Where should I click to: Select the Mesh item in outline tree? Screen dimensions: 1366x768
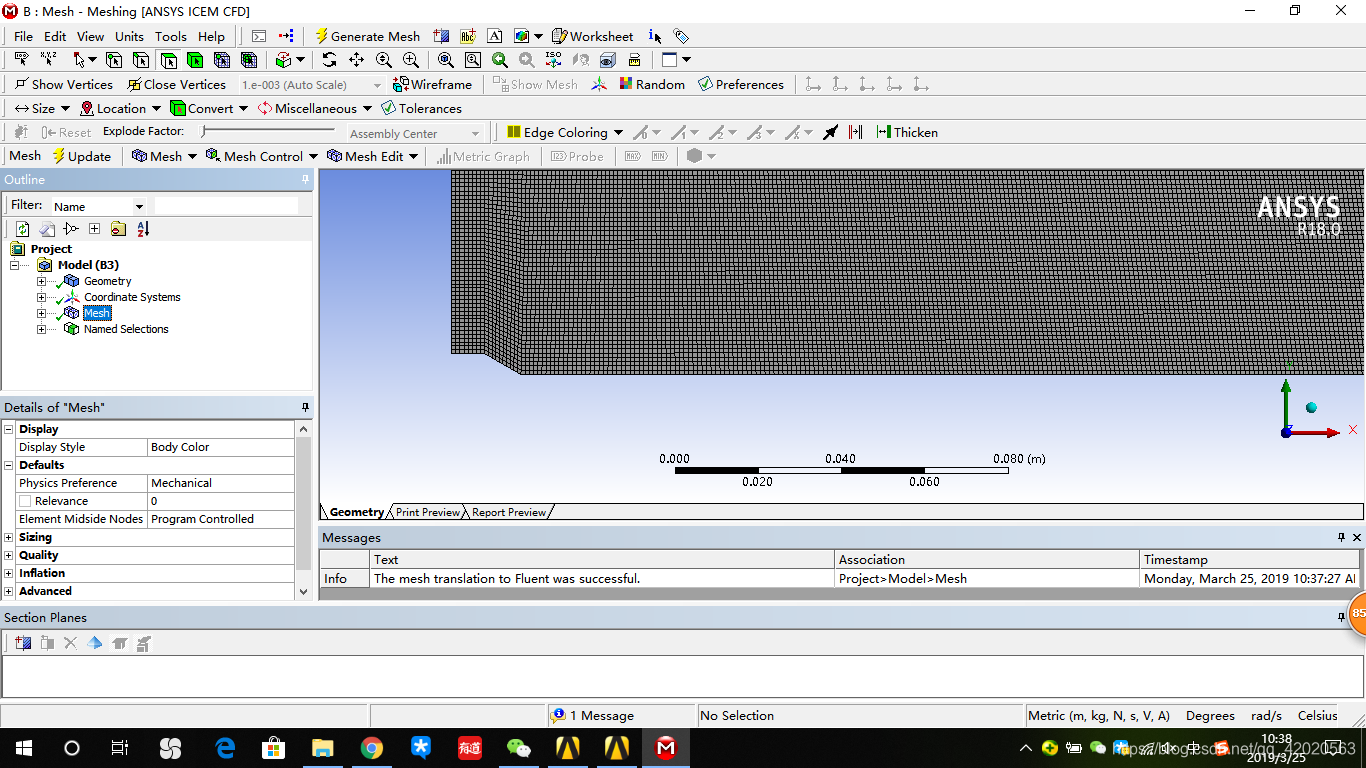click(x=97, y=313)
